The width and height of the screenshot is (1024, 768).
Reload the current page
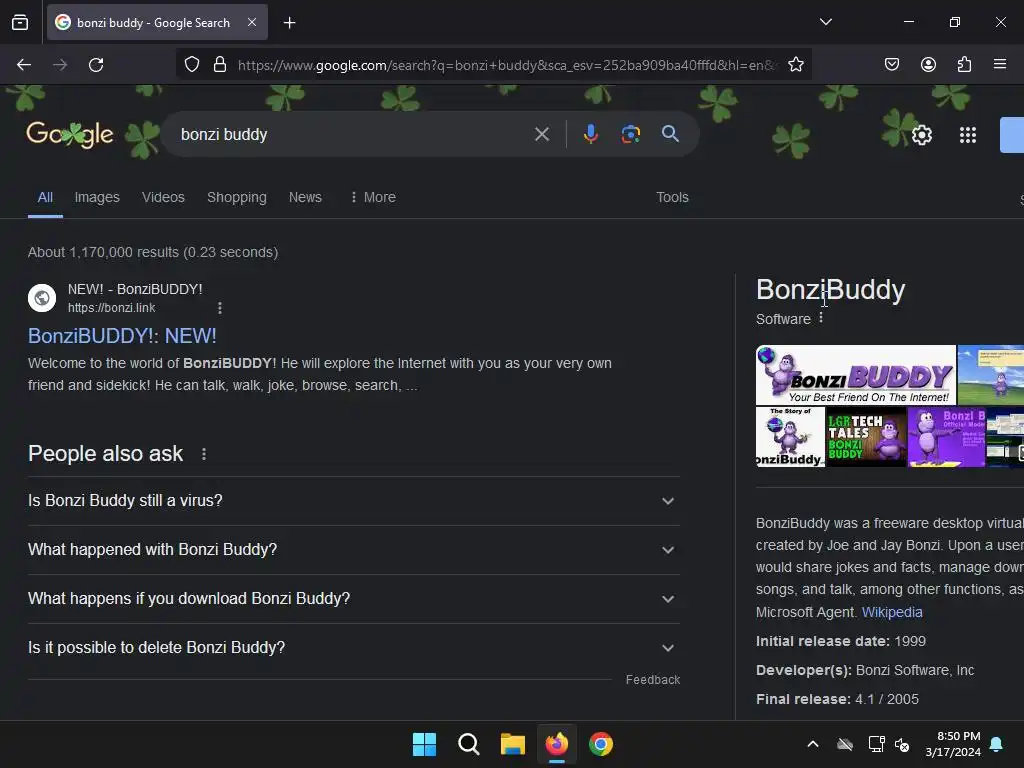[x=96, y=65]
